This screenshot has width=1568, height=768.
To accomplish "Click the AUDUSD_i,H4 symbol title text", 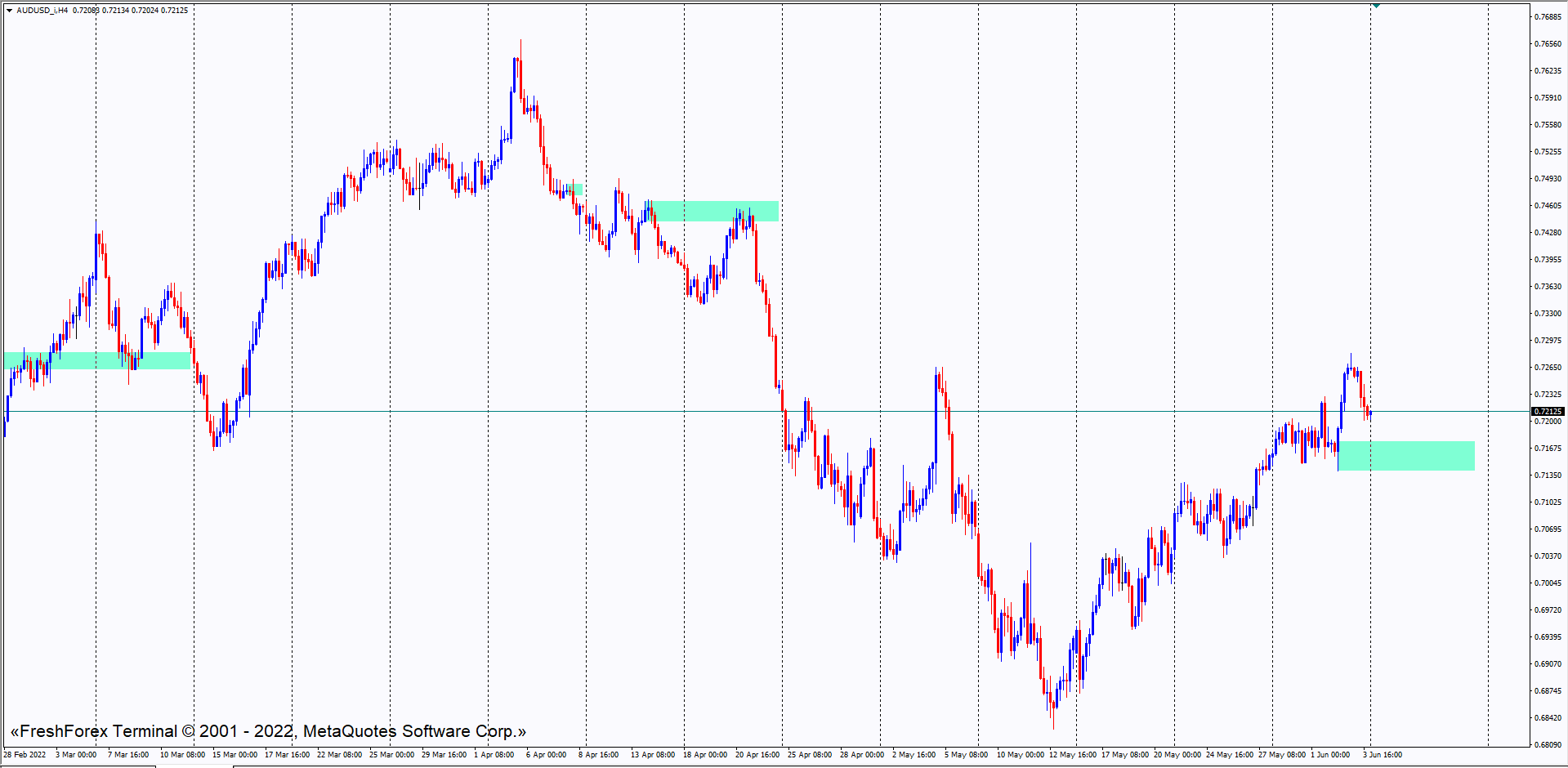I will tap(42, 11).
